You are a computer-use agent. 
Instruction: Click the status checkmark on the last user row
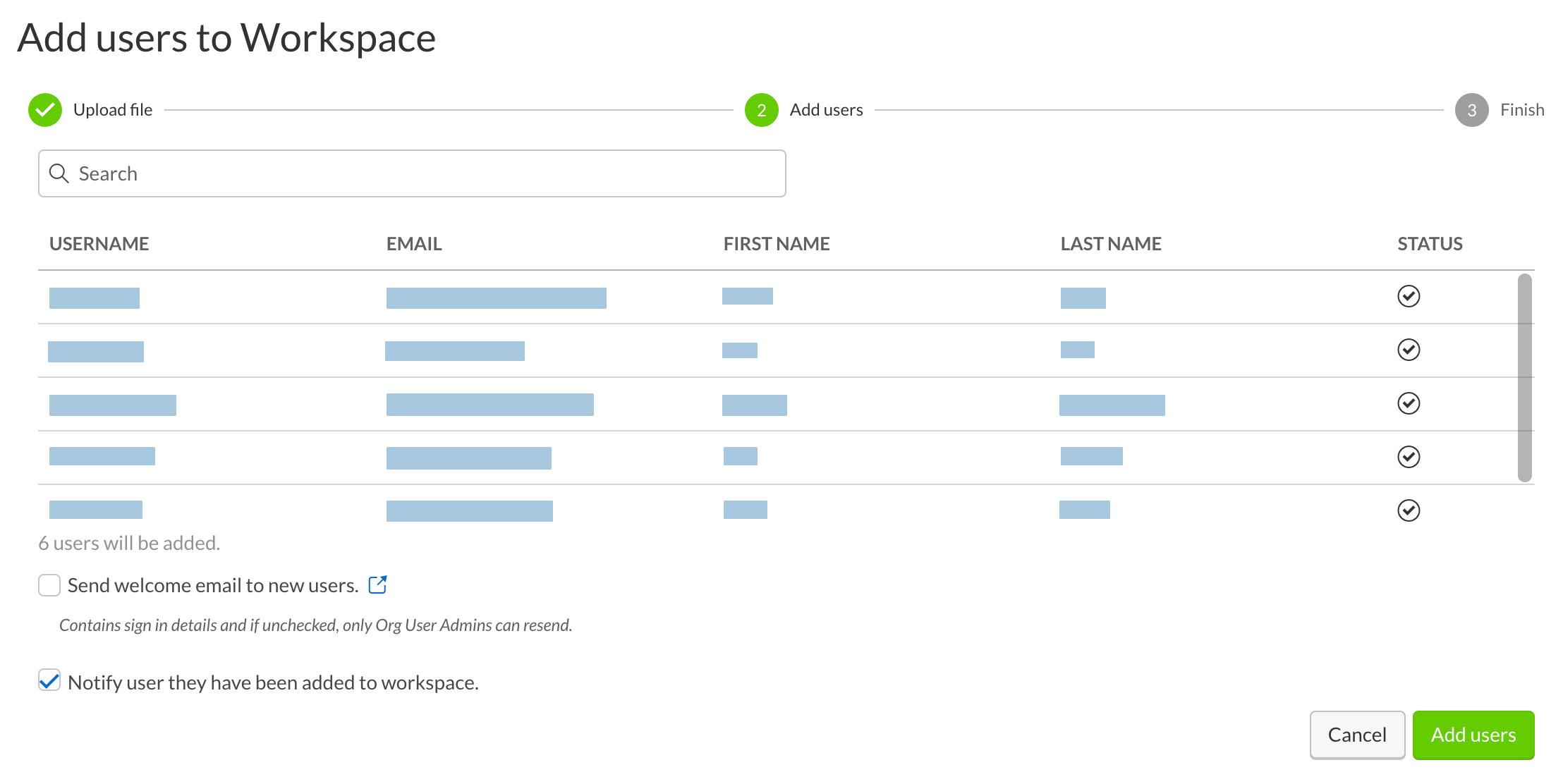tap(1408, 510)
